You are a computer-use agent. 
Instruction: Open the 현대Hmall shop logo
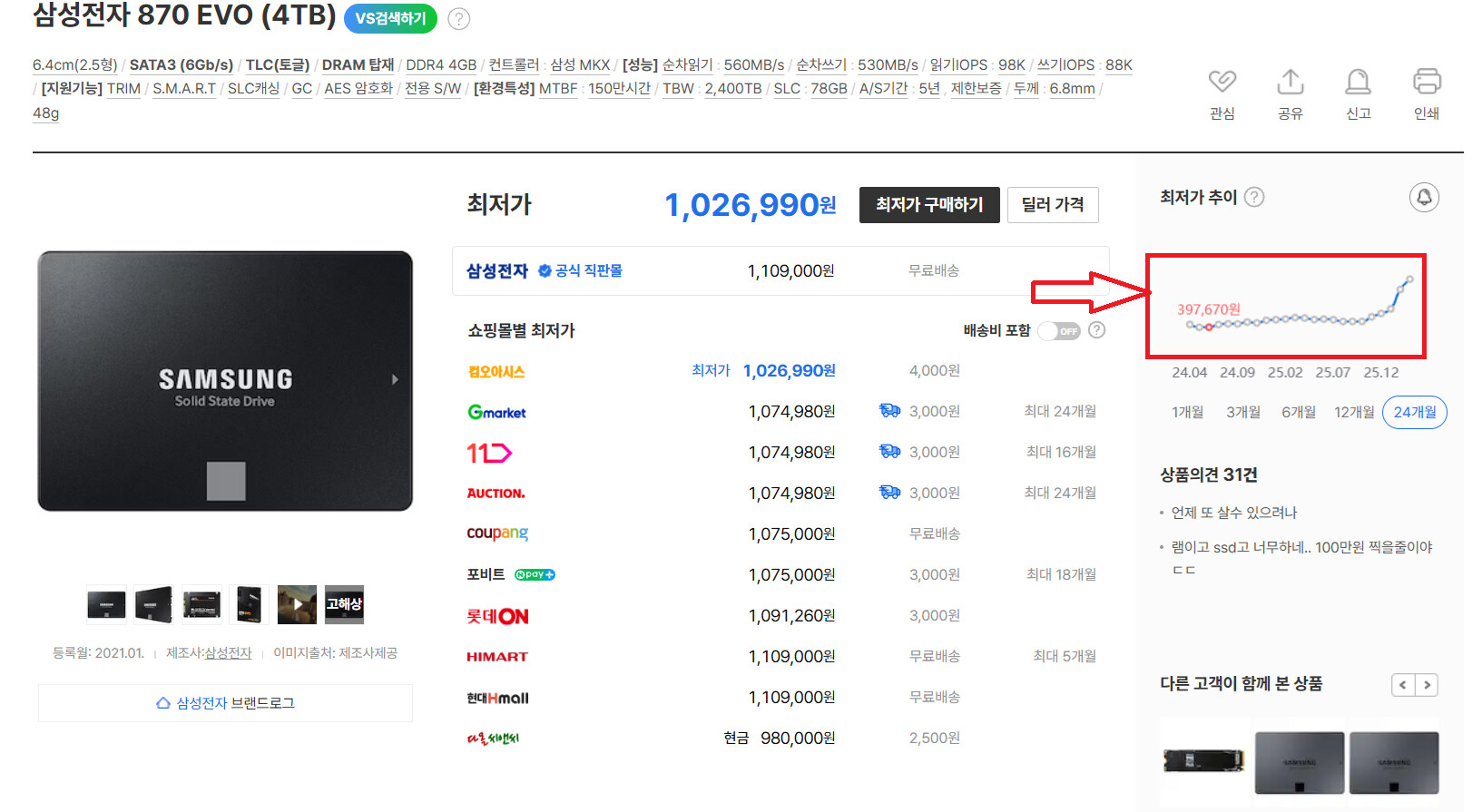497,698
